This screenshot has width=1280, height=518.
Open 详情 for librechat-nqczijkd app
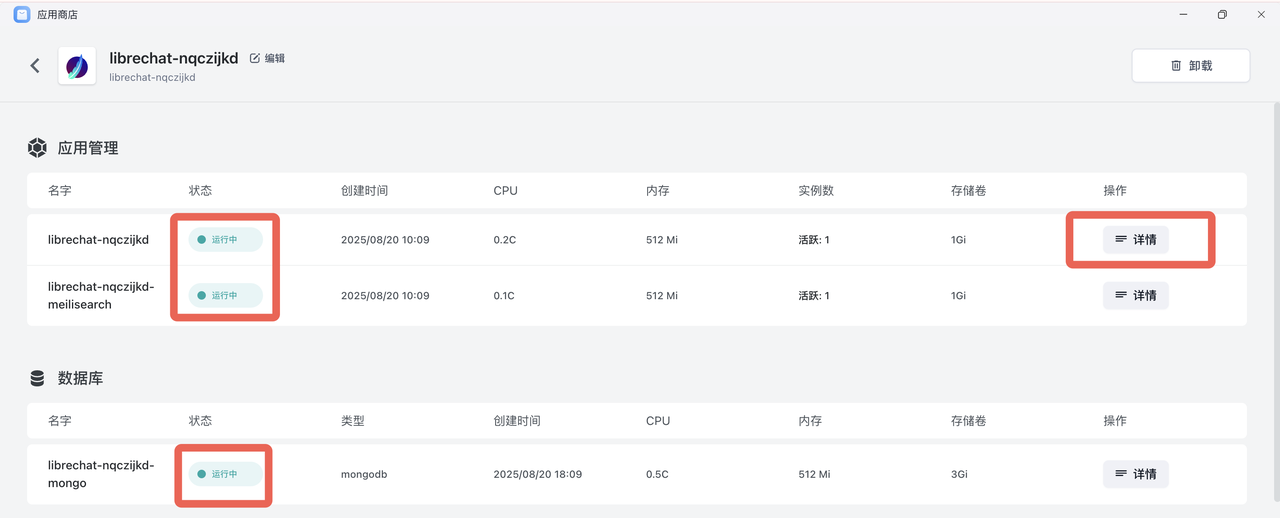coord(1135,240)
